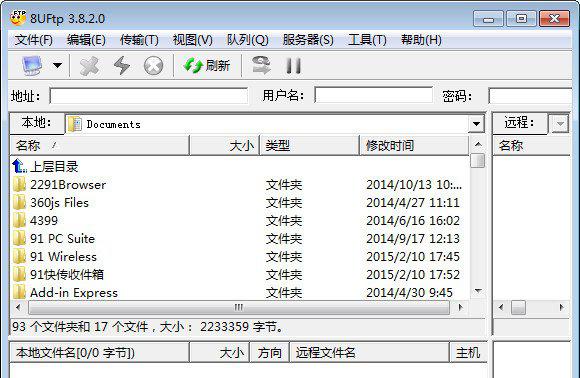This screenshot has width=580, height=378.
Task: Click the 刷新 refresh button
Action: (x=207, y=66)
